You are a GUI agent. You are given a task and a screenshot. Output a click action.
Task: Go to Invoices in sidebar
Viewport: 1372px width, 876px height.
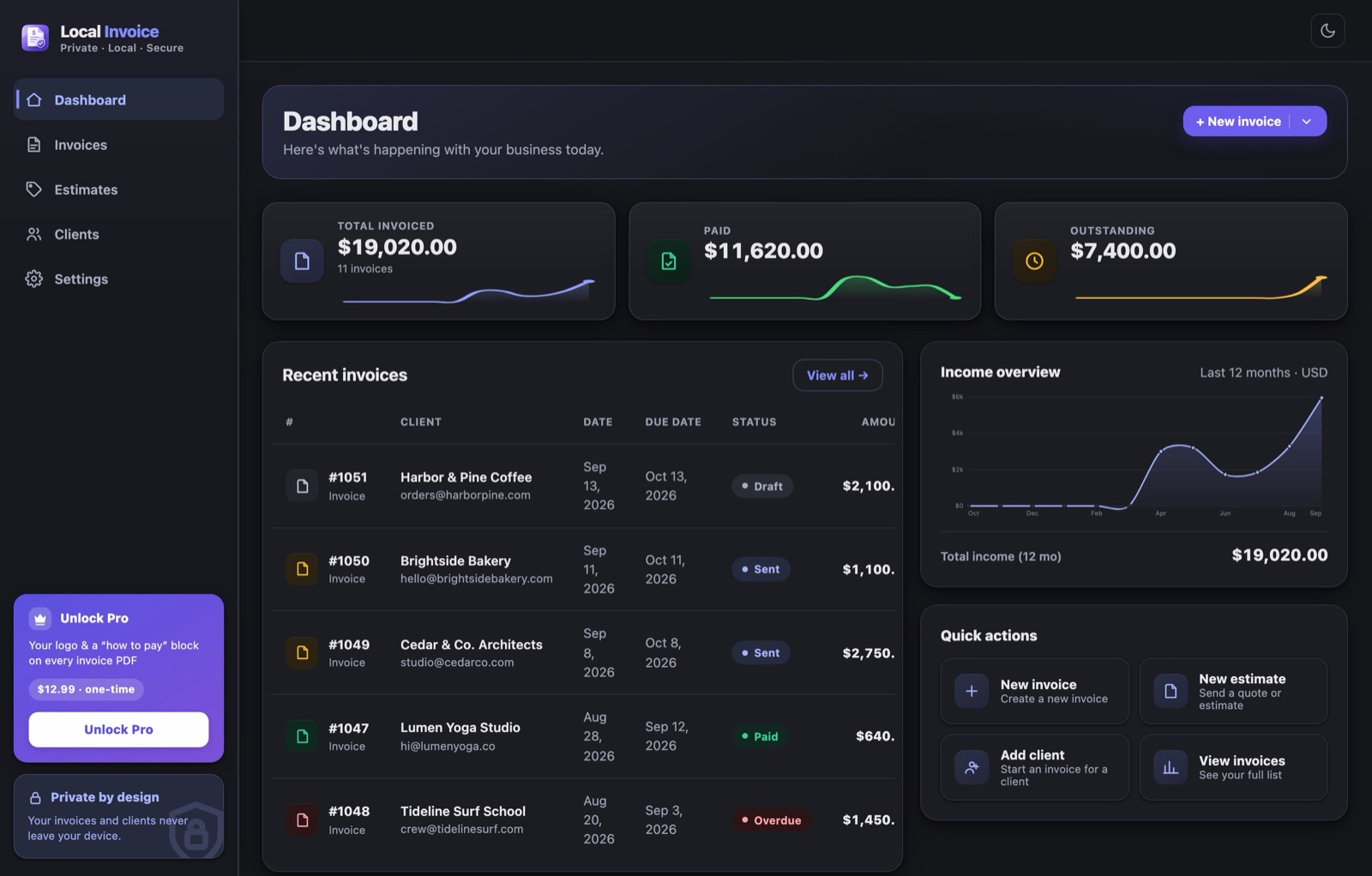(119, 145)
